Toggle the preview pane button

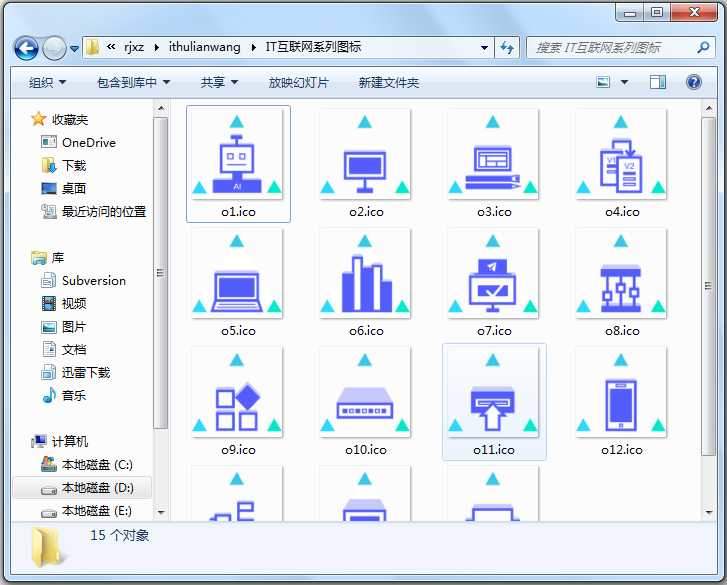(657, 83)
